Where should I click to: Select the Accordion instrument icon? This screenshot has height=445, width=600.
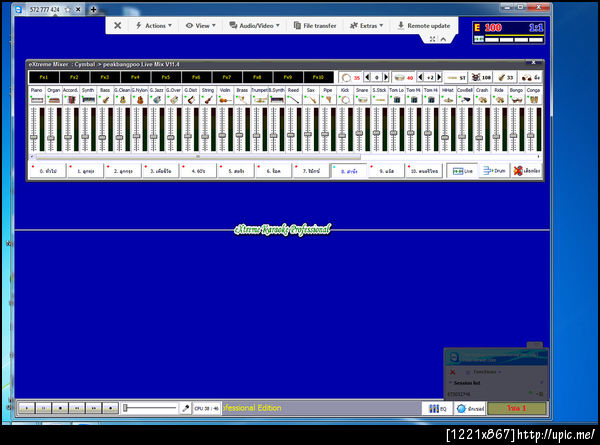(x=71, y=100)
